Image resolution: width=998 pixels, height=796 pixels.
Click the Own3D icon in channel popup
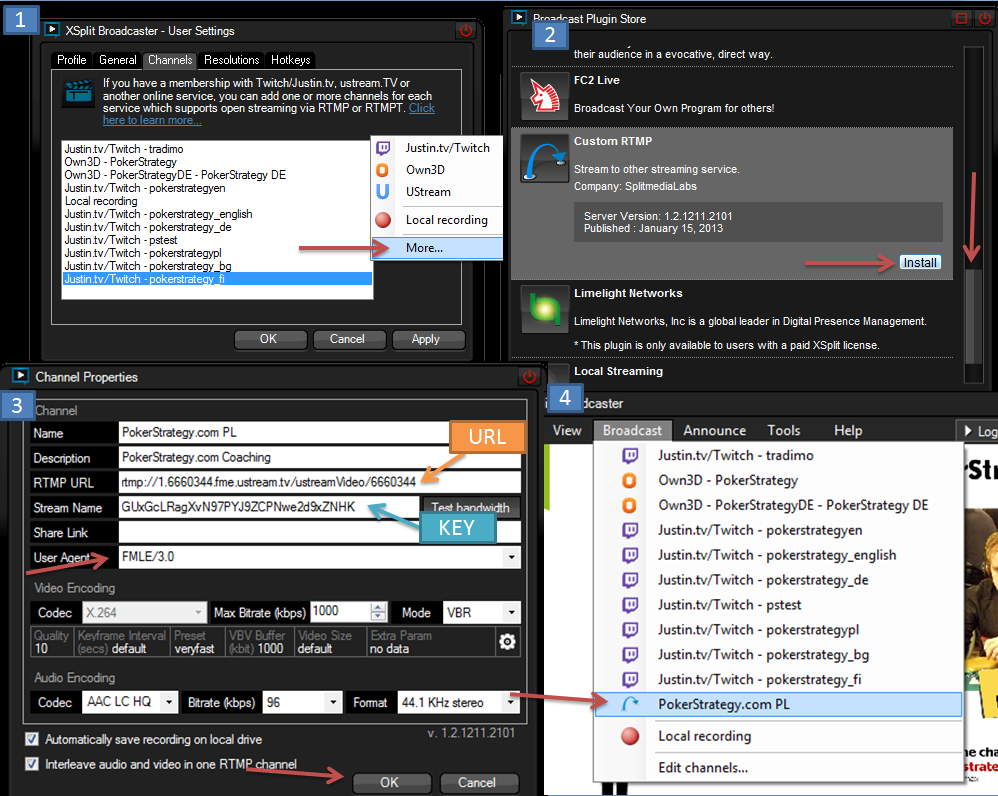(x=383, y=170)
